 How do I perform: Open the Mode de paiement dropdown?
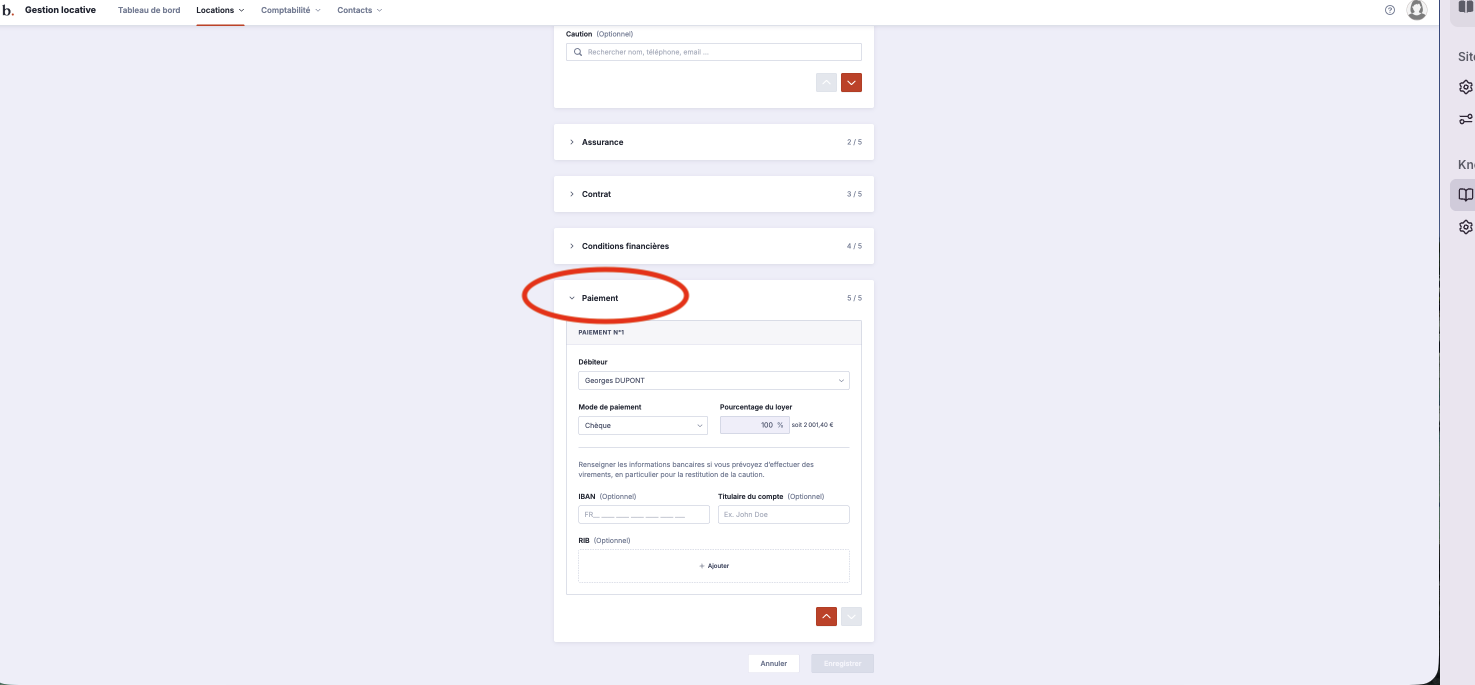pyautogui.click(x=643, y=425)
